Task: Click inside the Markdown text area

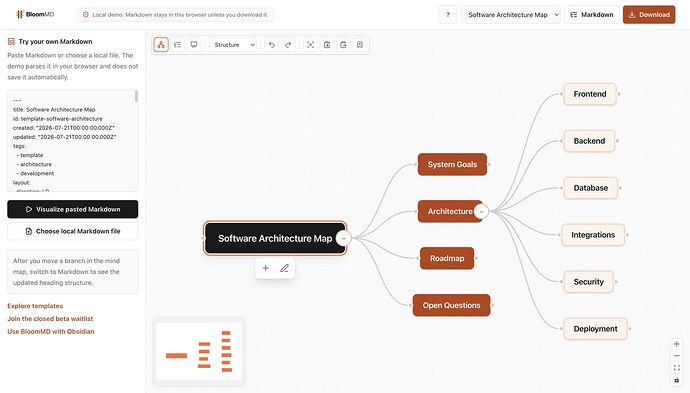Action: [73, 141]
